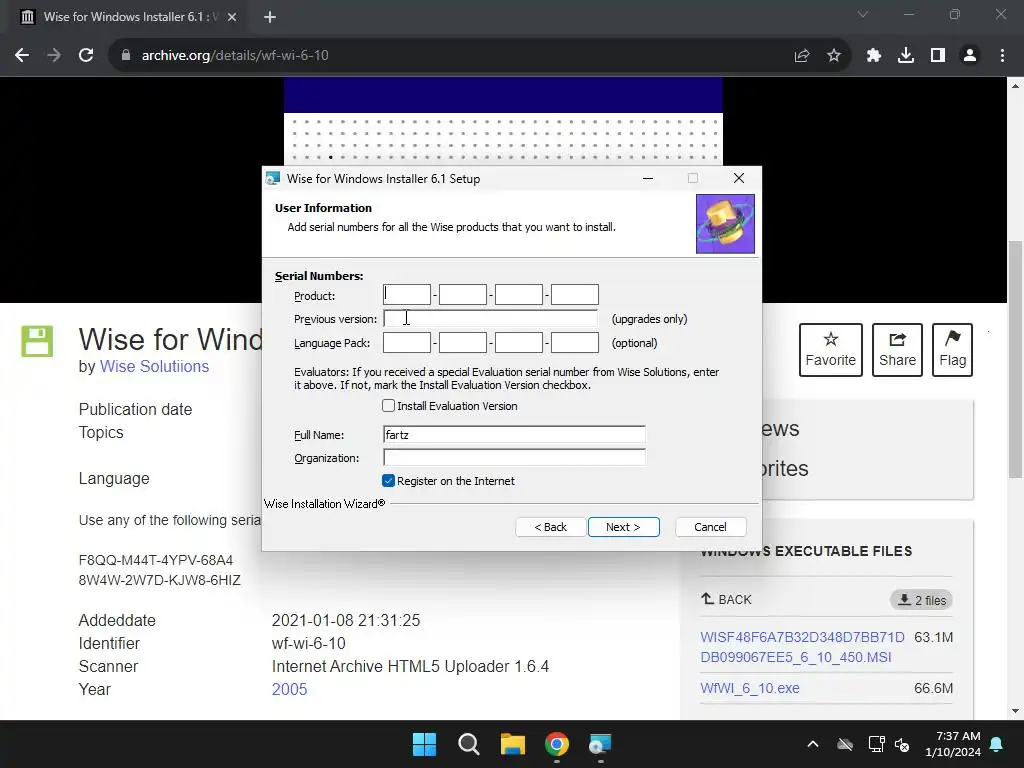Close the Wise Installer setup dialog
The height and width of the screenshot is (768, 1024).
tap(739, 178)
